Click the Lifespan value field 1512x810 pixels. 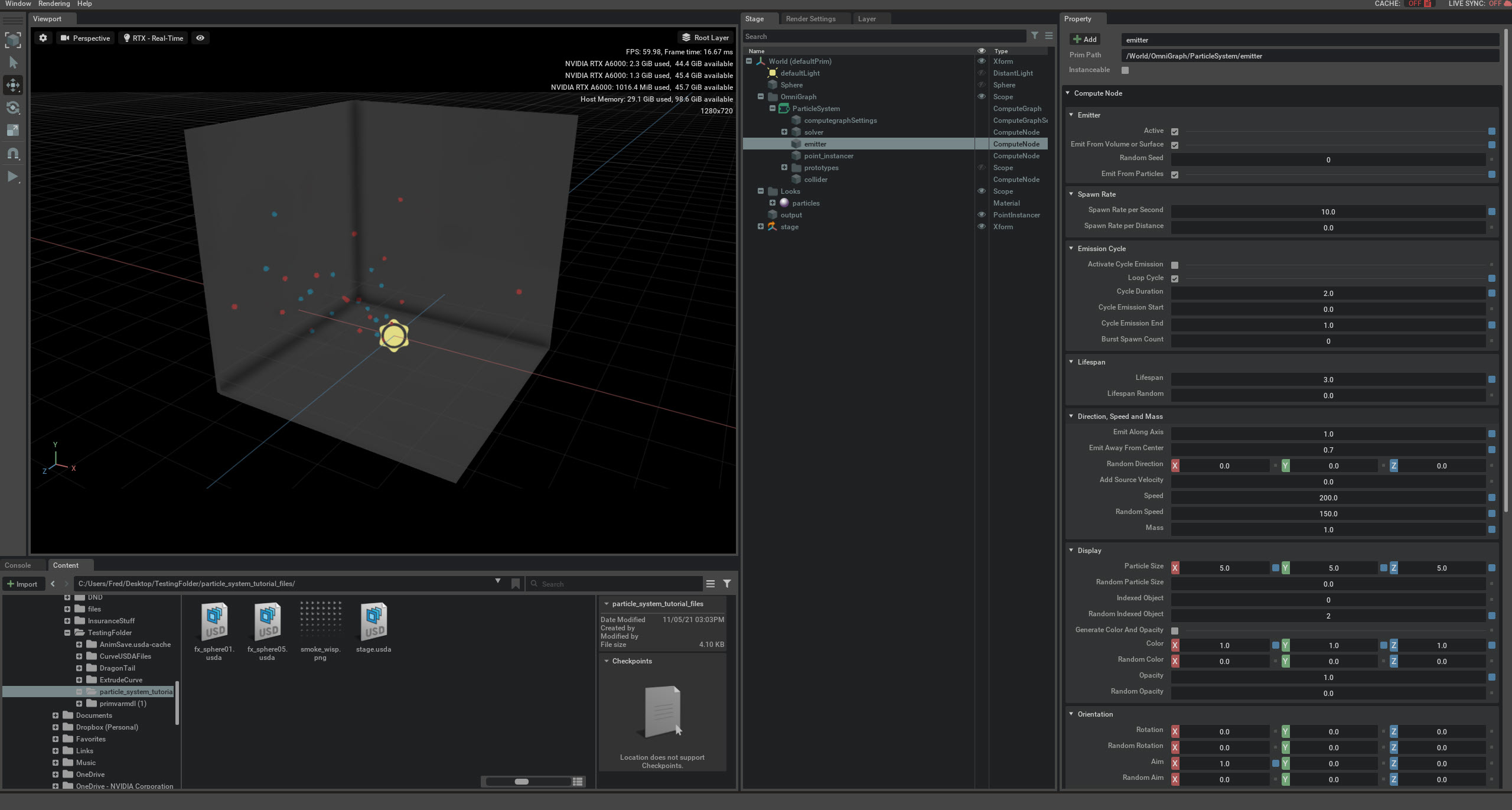point(1328,379)
